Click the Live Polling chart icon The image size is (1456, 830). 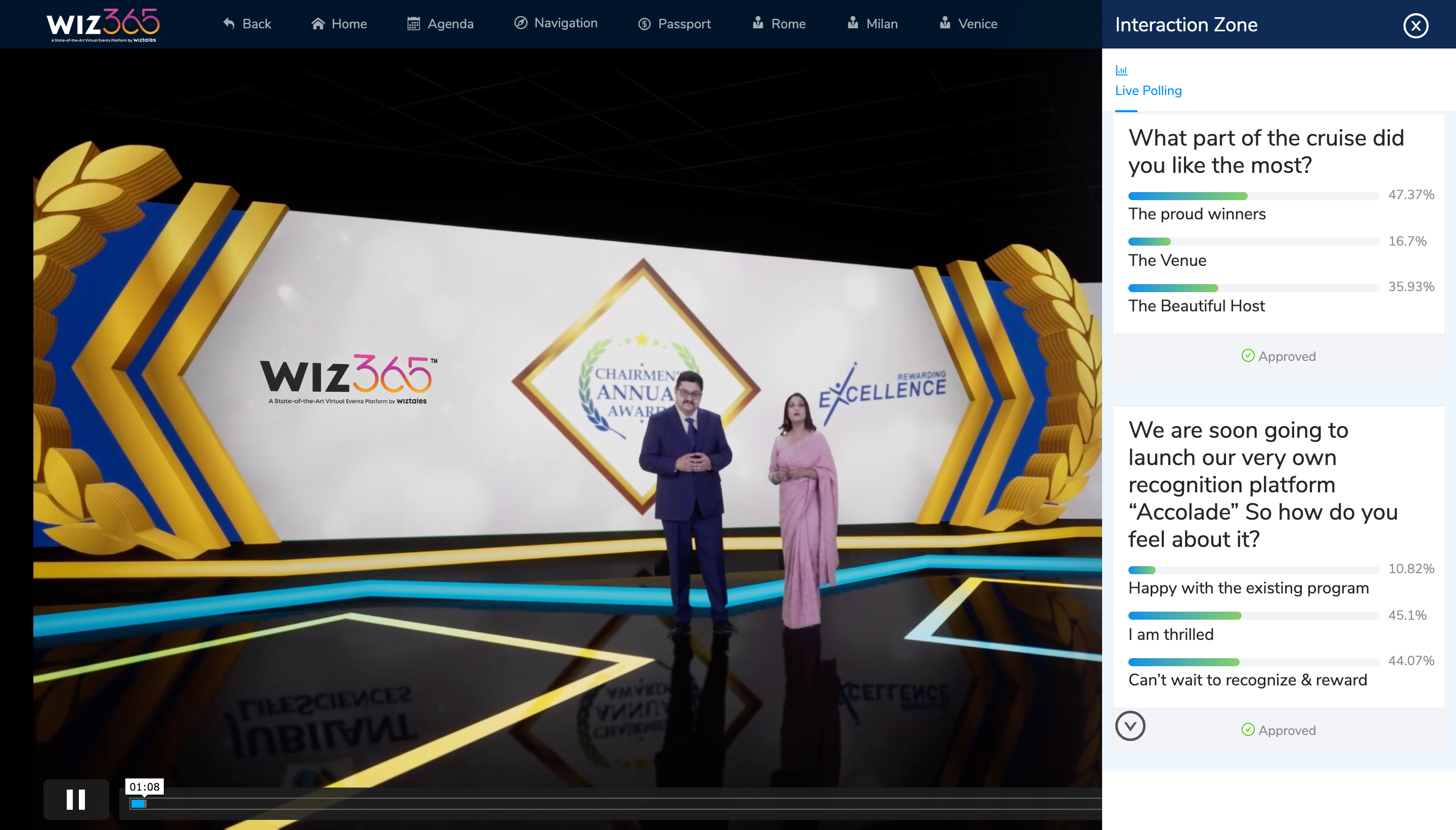pos(1121,71)
